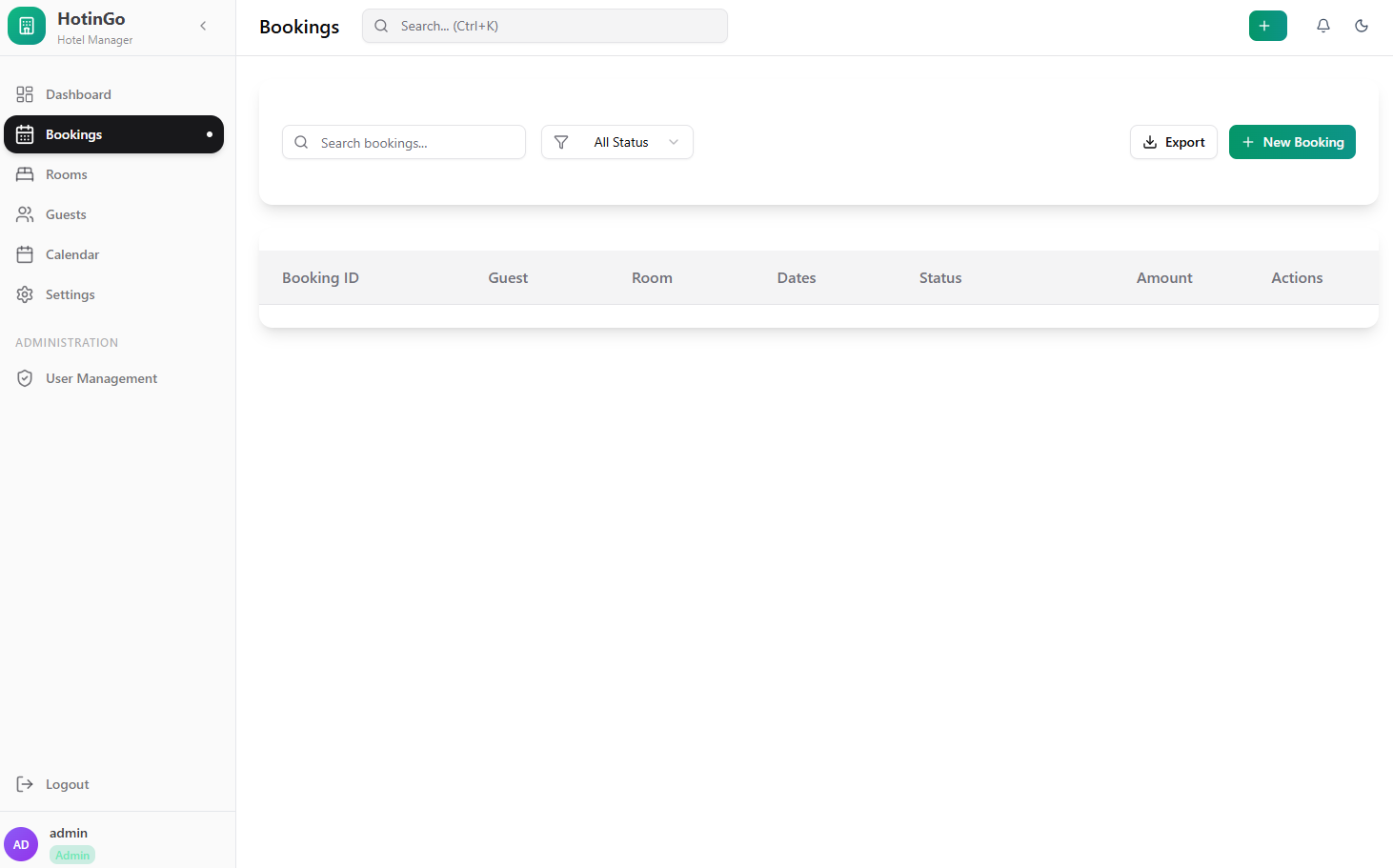Viewport: 1393px width, 868px height.
Task: Open the Dashboard from the sidebar
Action: [78, 93]
